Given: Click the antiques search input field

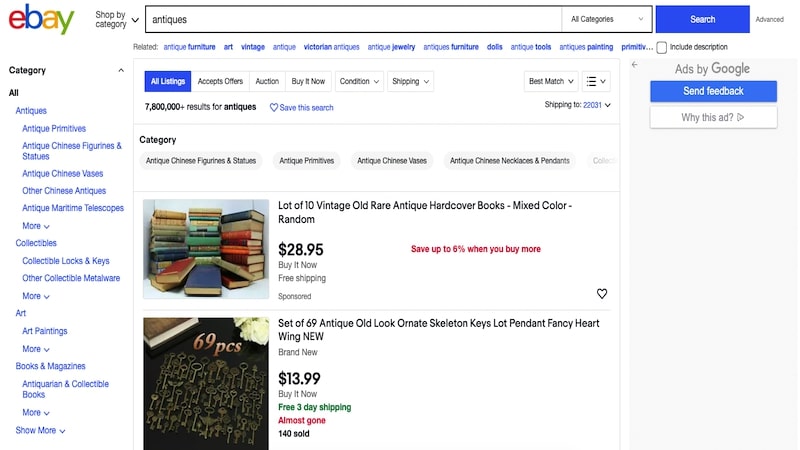Looking at the screenshot, I should pos(354,19).
